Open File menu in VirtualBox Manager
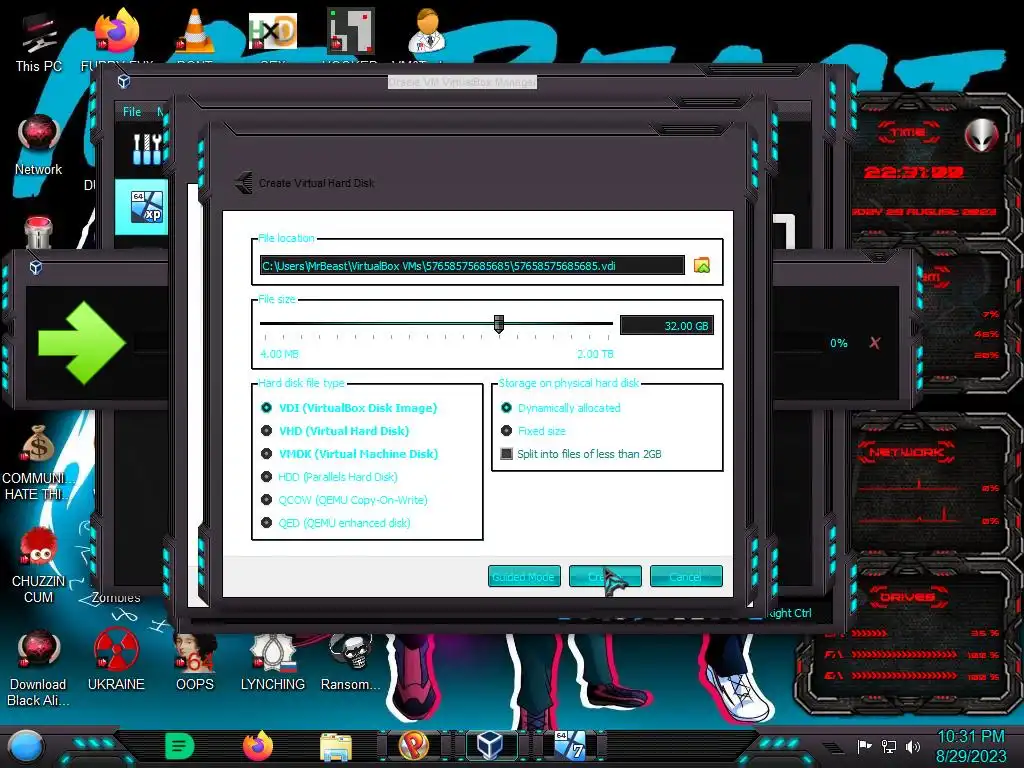Viewport: 1024px width, 768px height. [x=132, y=112]
